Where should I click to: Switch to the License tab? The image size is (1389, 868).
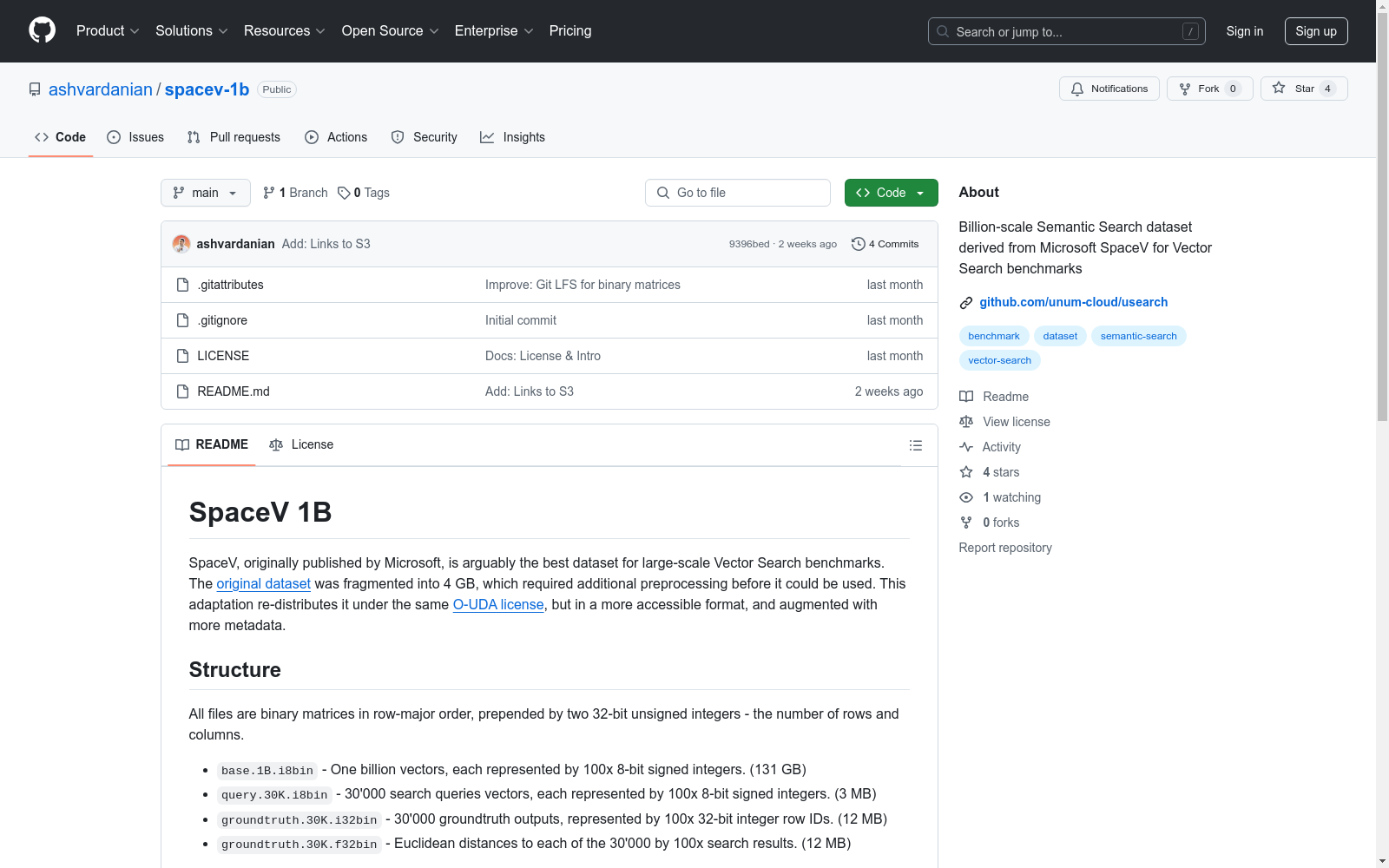click(301, 445)
